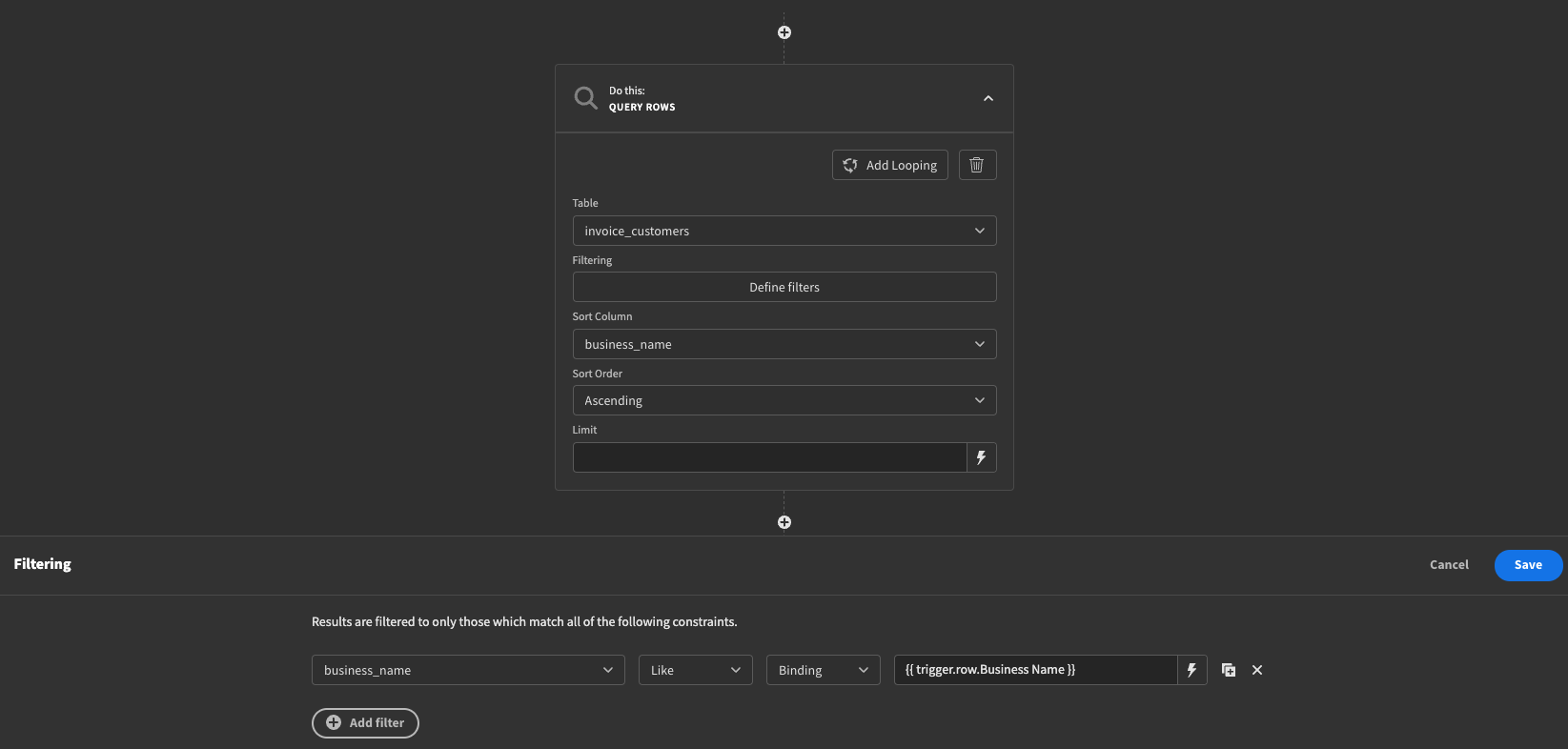The height and width of the screenshot is (749, 1568).
Task: Click the trash icon to delete step
Action: pyautogui.click(x=977, y=165)
